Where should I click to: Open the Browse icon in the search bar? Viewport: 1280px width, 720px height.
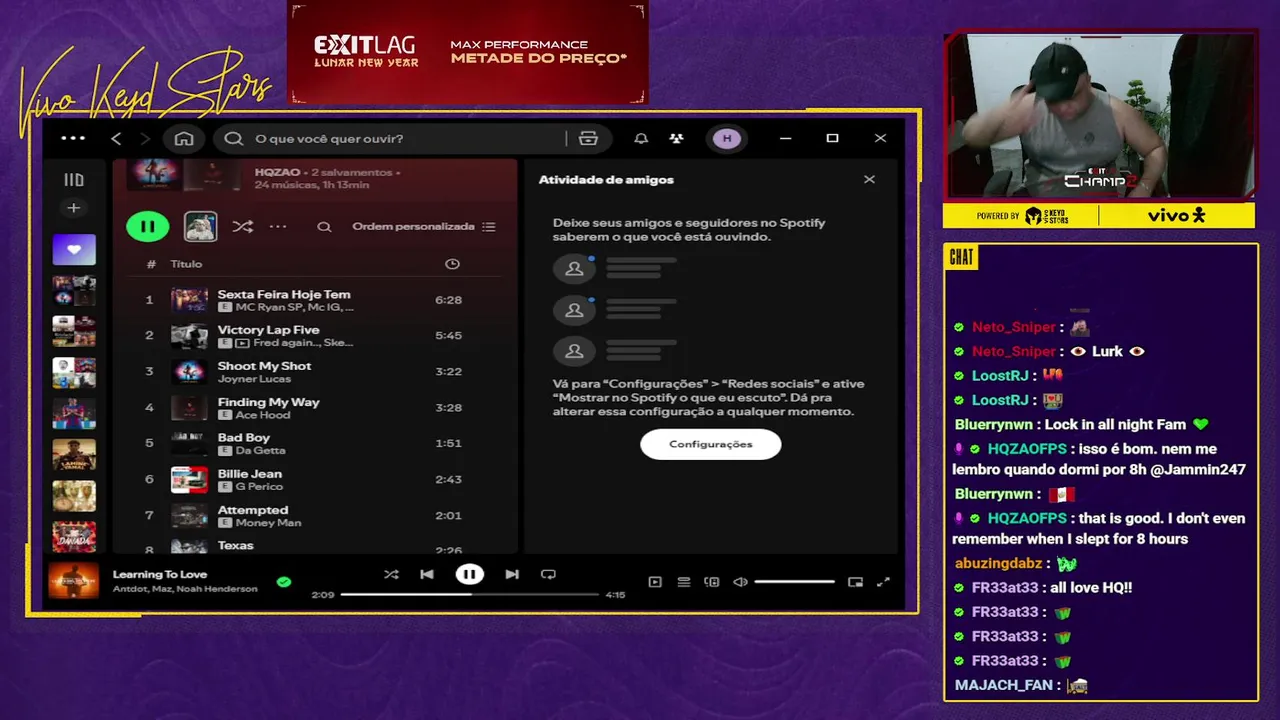[588, 138]
